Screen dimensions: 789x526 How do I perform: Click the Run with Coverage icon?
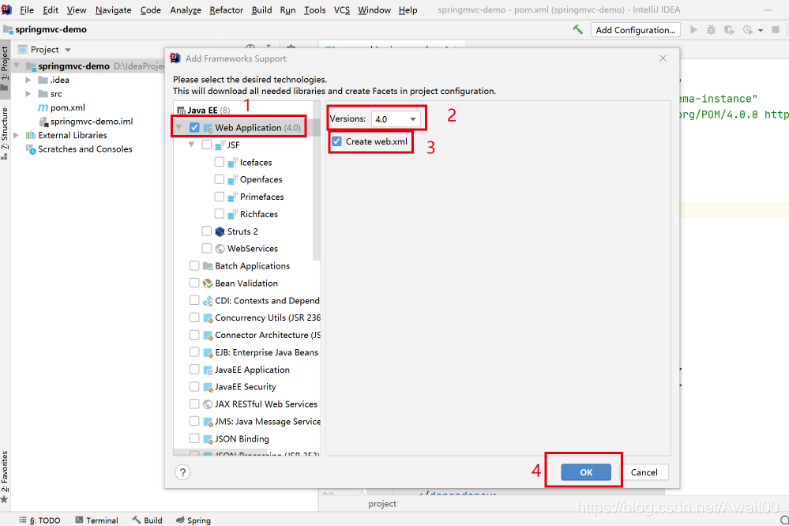point(729,30)
